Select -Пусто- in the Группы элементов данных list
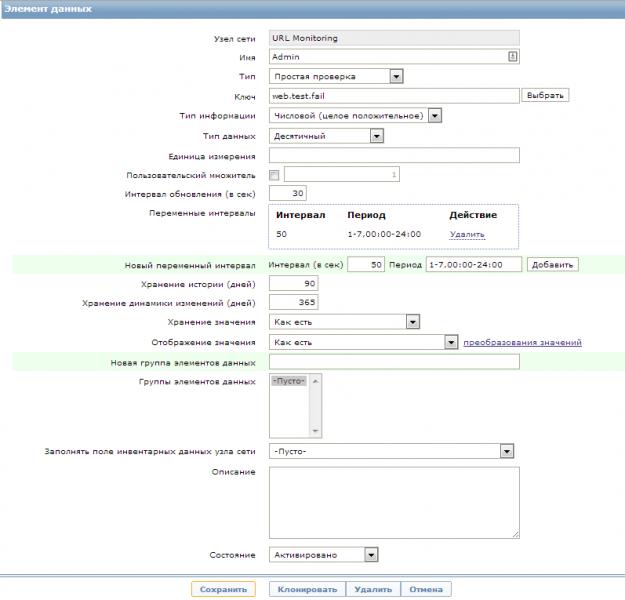Screen dimensions: 625x600 (289, 381)
